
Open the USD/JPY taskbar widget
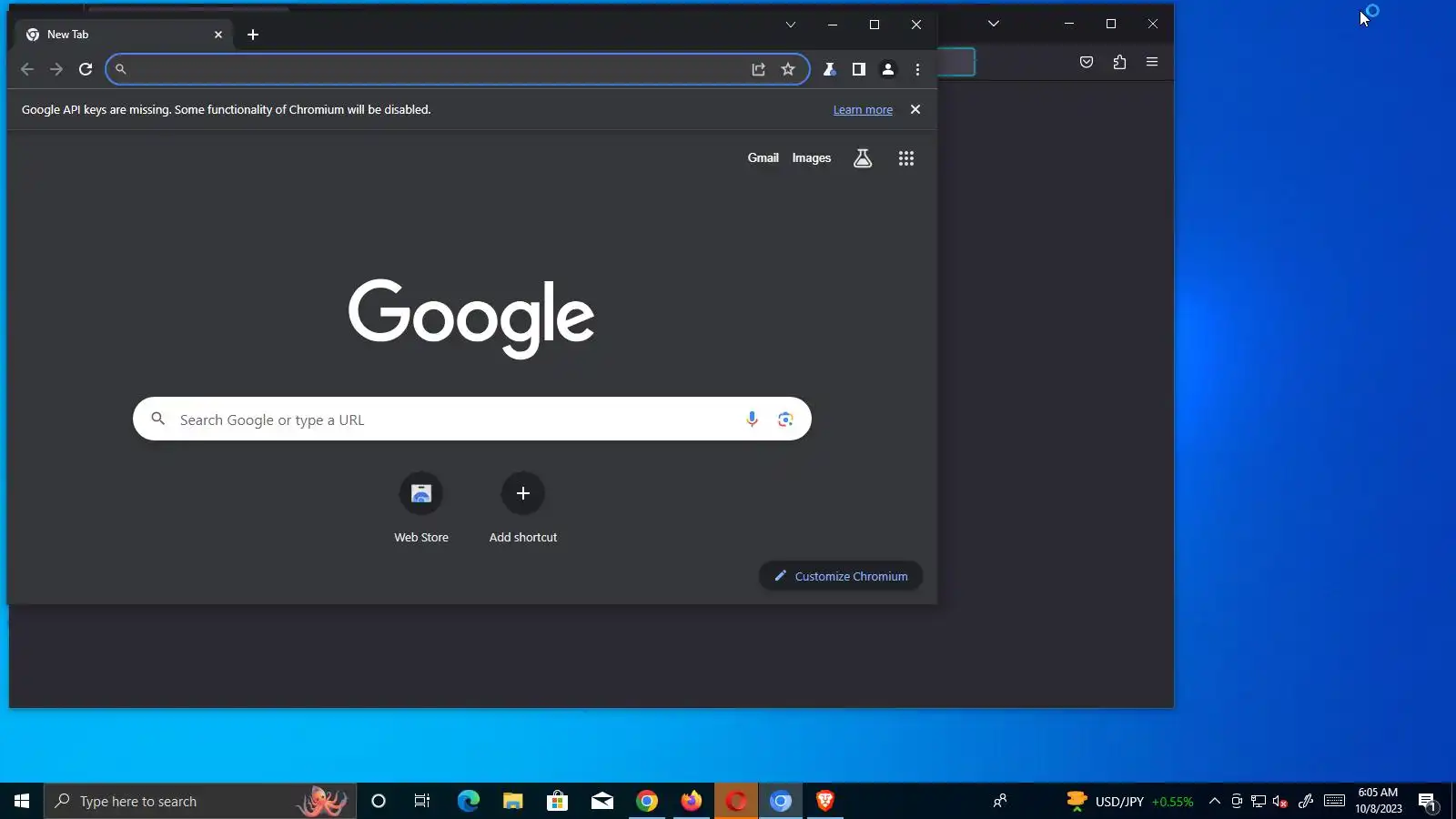point(1129,801)
